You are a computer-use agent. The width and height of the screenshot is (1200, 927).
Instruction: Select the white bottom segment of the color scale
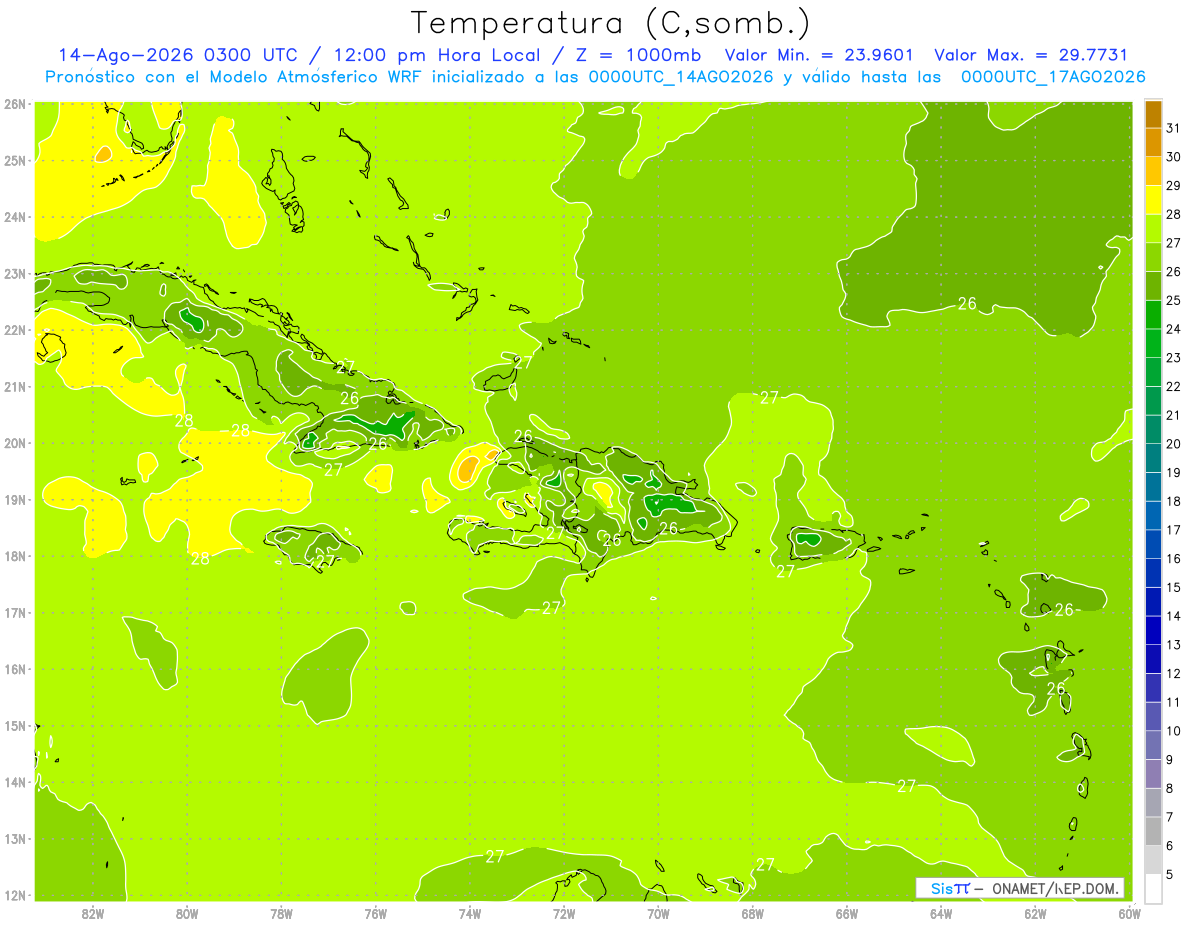(x=1153, y=887)
